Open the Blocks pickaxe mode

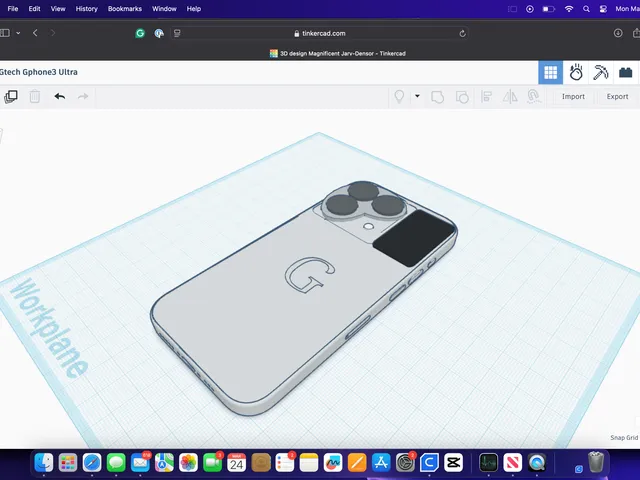(x=600, y=73)
